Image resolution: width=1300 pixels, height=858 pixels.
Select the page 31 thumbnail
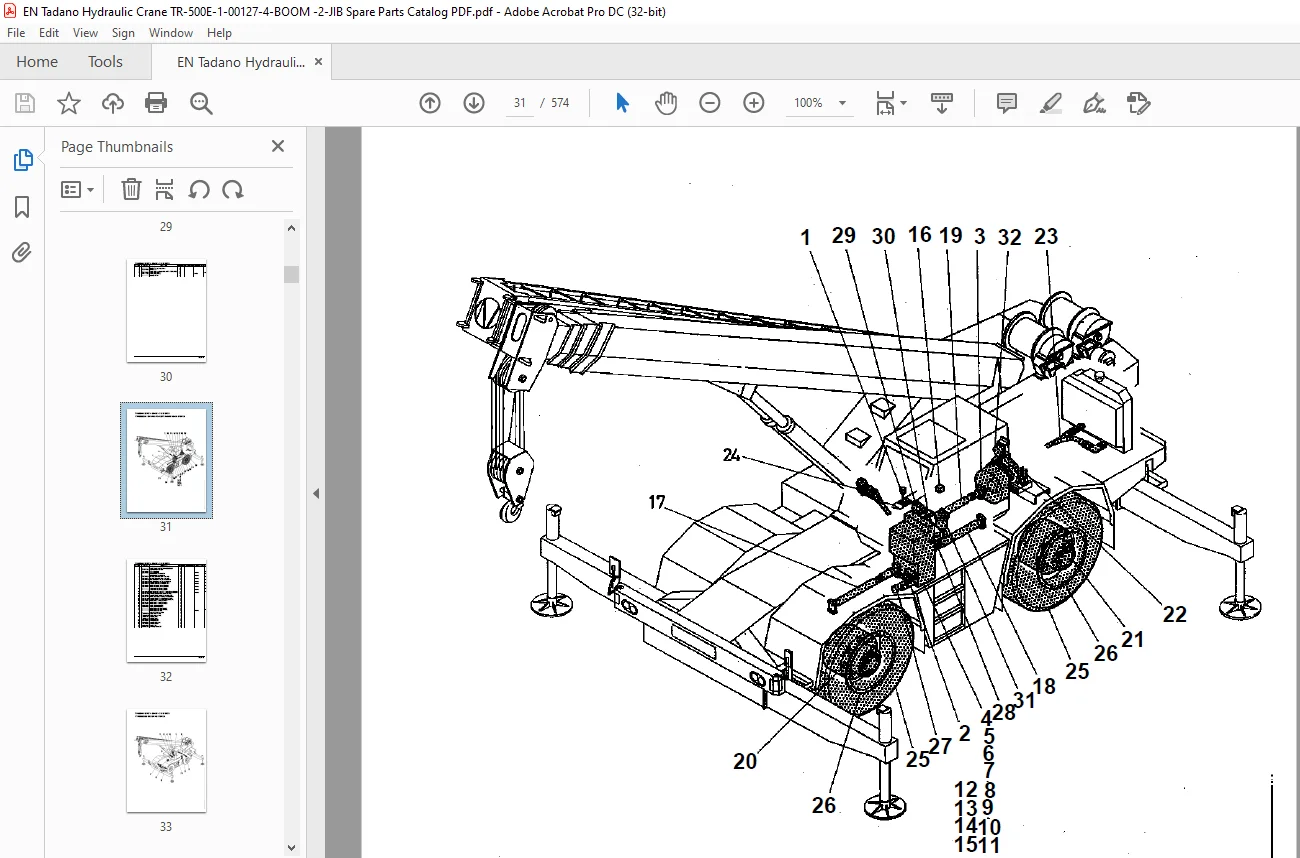(166, 460)
